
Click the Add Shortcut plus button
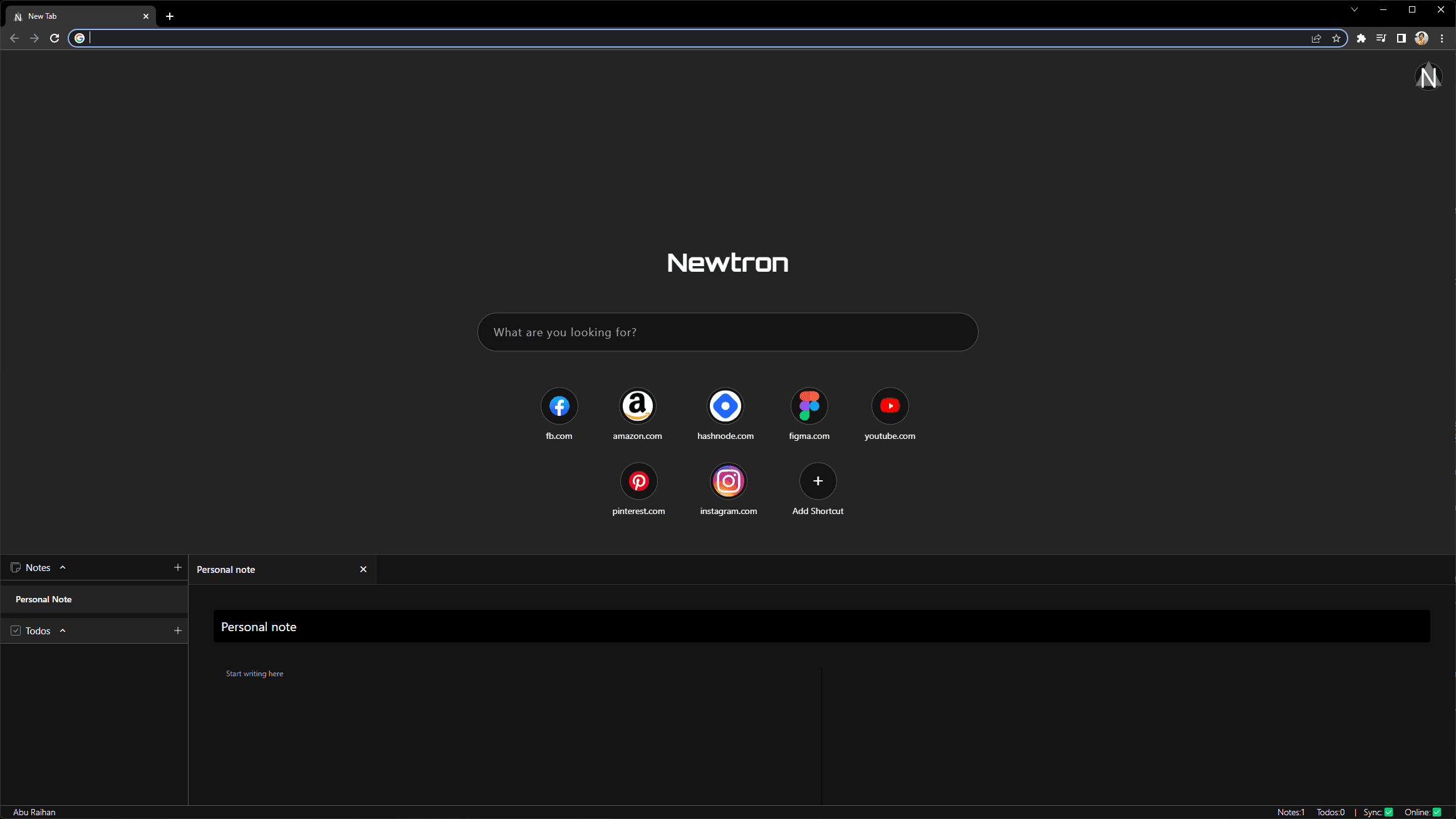(818, 481)
